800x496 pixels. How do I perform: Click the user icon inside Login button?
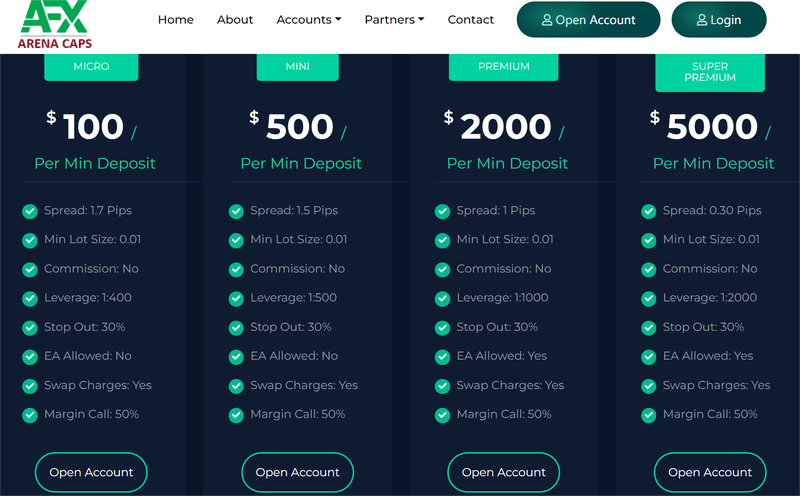(x=702, y=20)
